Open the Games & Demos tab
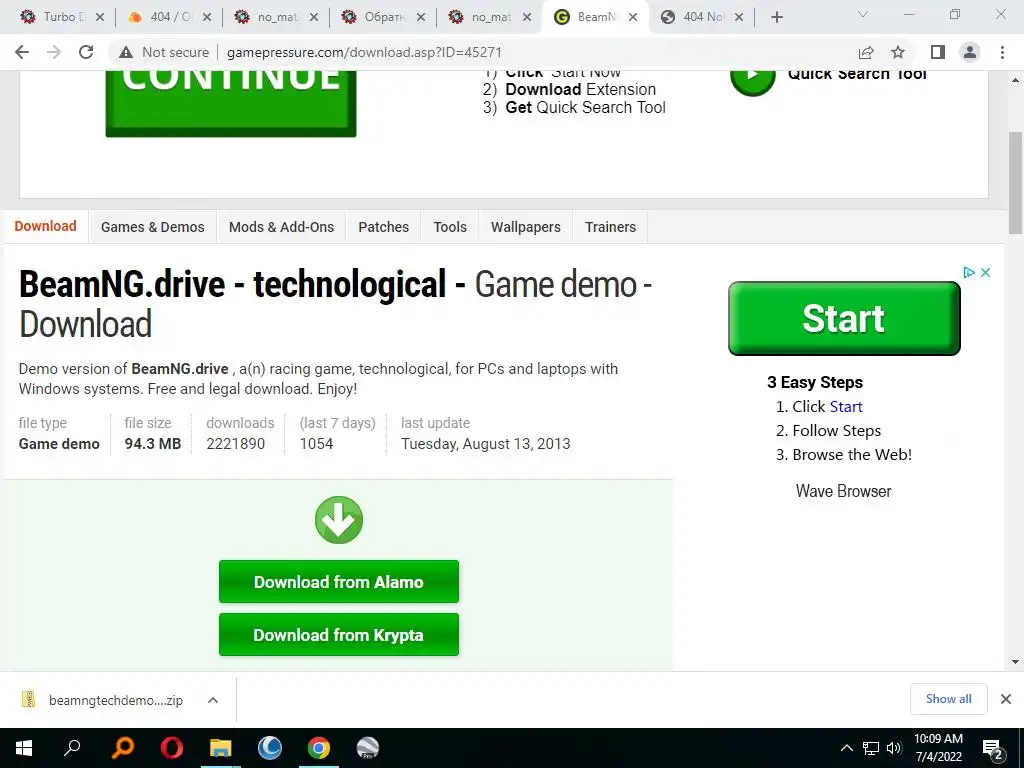This screenshot has width=1024, height=768. pos(152,227)
